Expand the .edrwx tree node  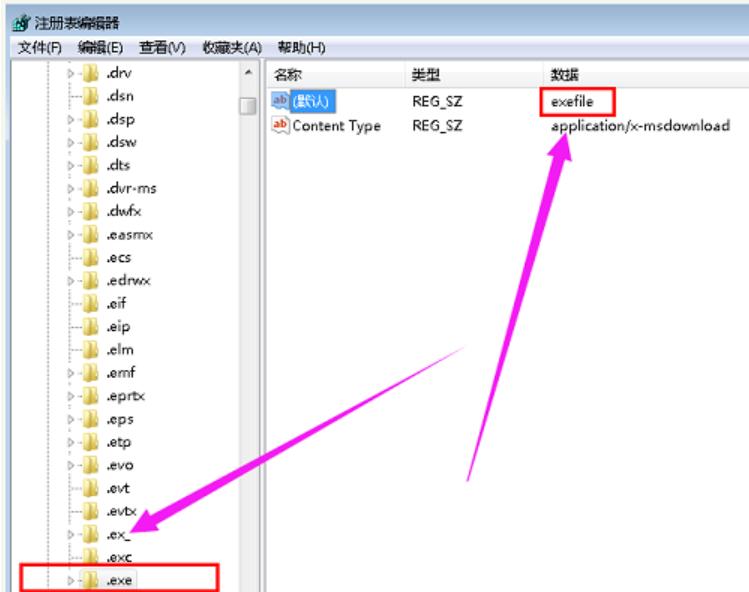(x=70, y=280)
